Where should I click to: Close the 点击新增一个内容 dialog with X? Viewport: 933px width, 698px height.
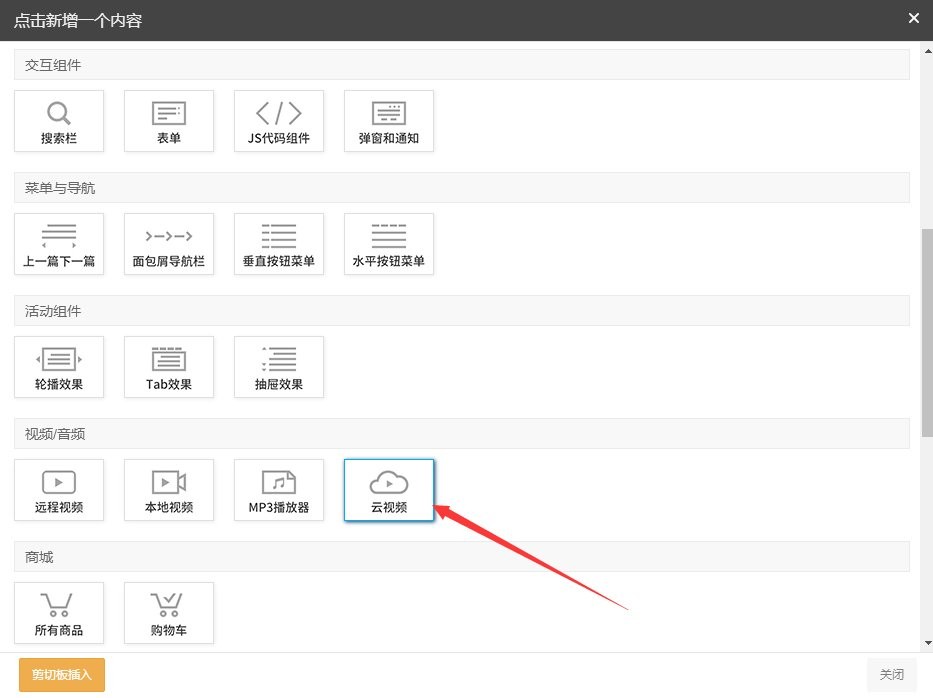914,18
